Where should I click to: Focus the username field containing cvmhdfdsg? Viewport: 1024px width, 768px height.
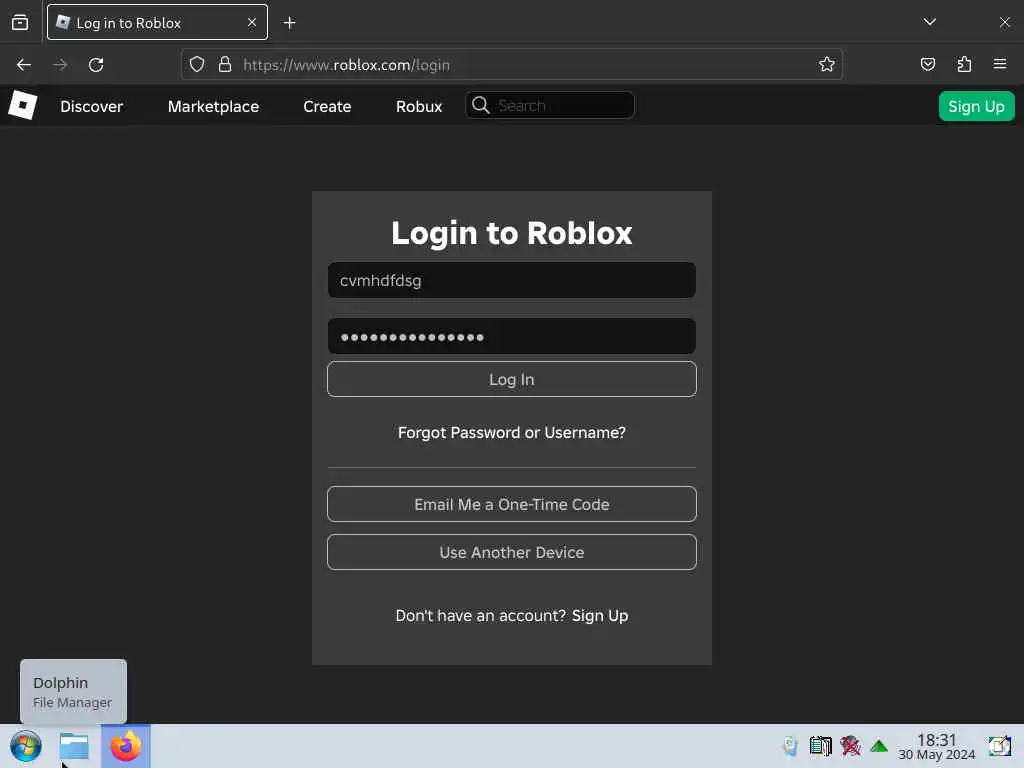pos(511,280)
